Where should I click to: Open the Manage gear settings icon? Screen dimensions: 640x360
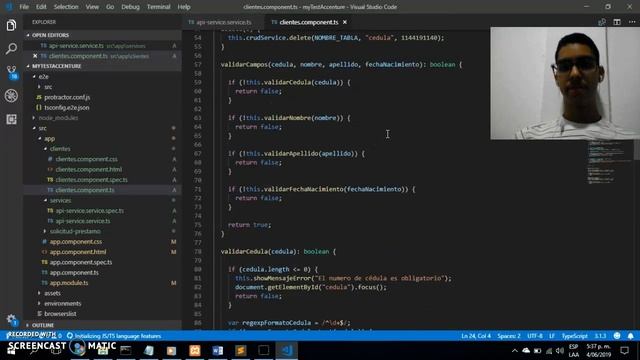(x=11, y=319)
